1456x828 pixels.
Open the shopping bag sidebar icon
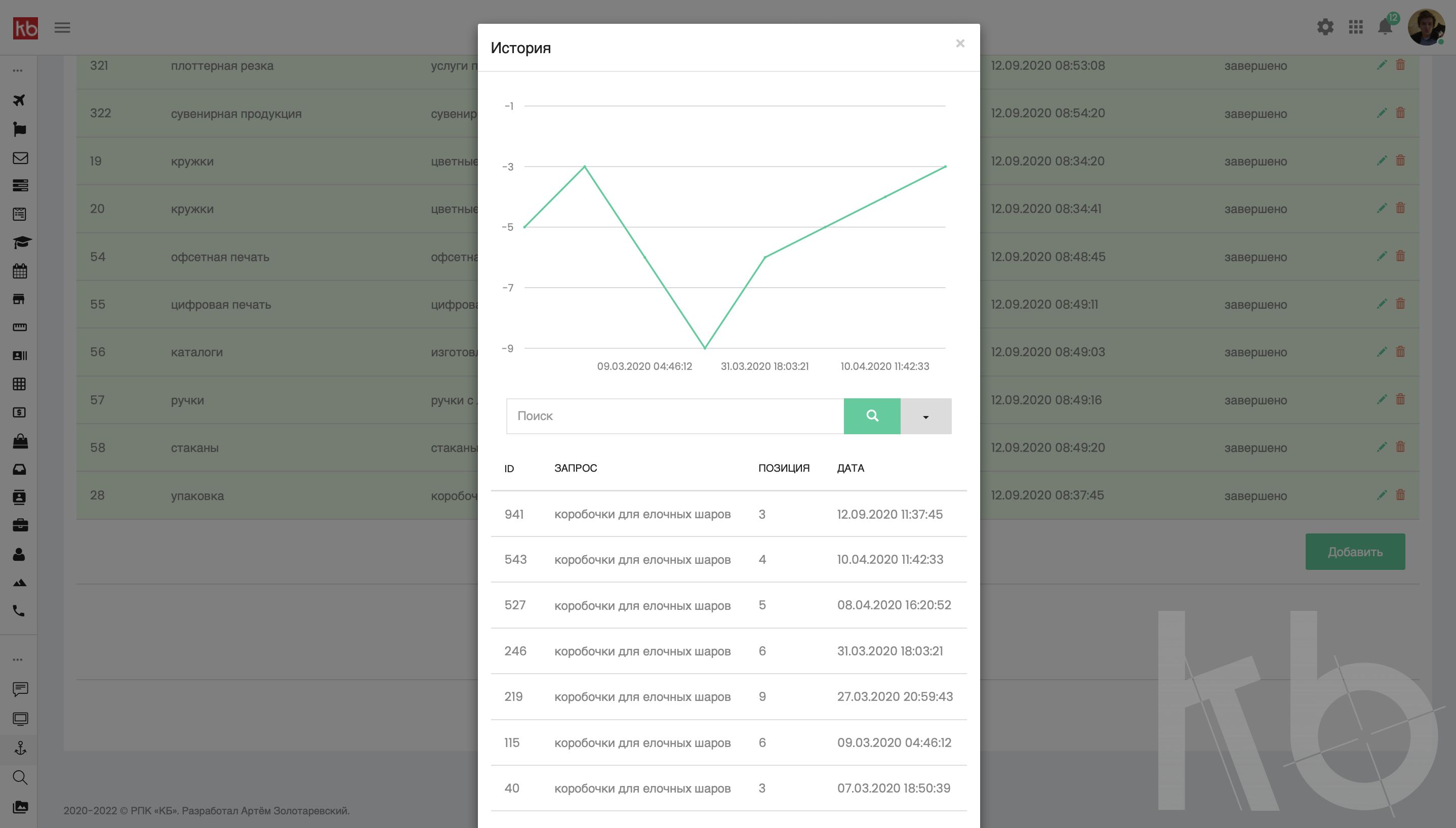(x=20, y=441)
